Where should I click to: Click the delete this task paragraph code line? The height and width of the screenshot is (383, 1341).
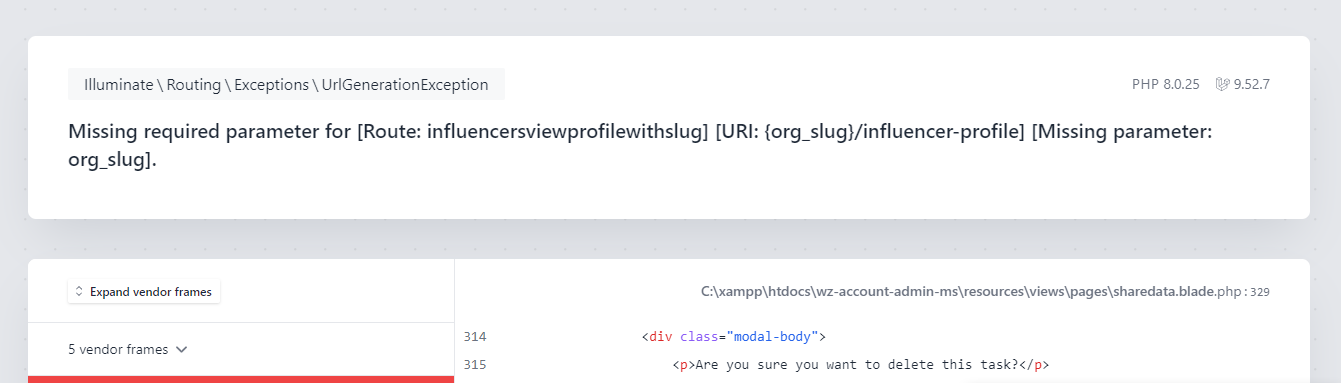861,364
